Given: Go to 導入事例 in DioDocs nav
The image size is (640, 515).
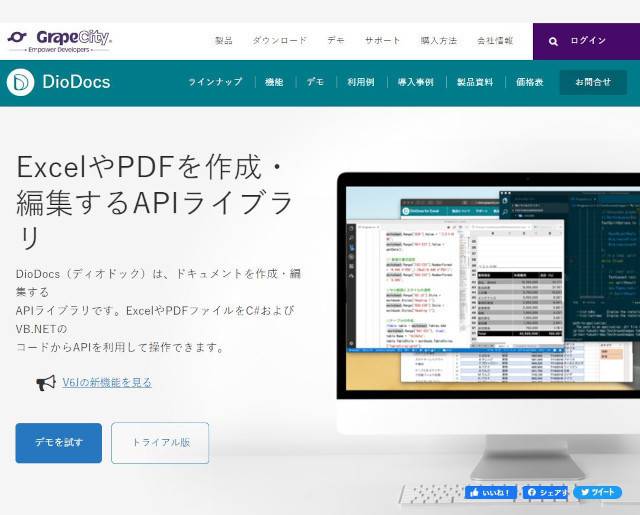Looking at the screenshot, I should pos(416,82).
